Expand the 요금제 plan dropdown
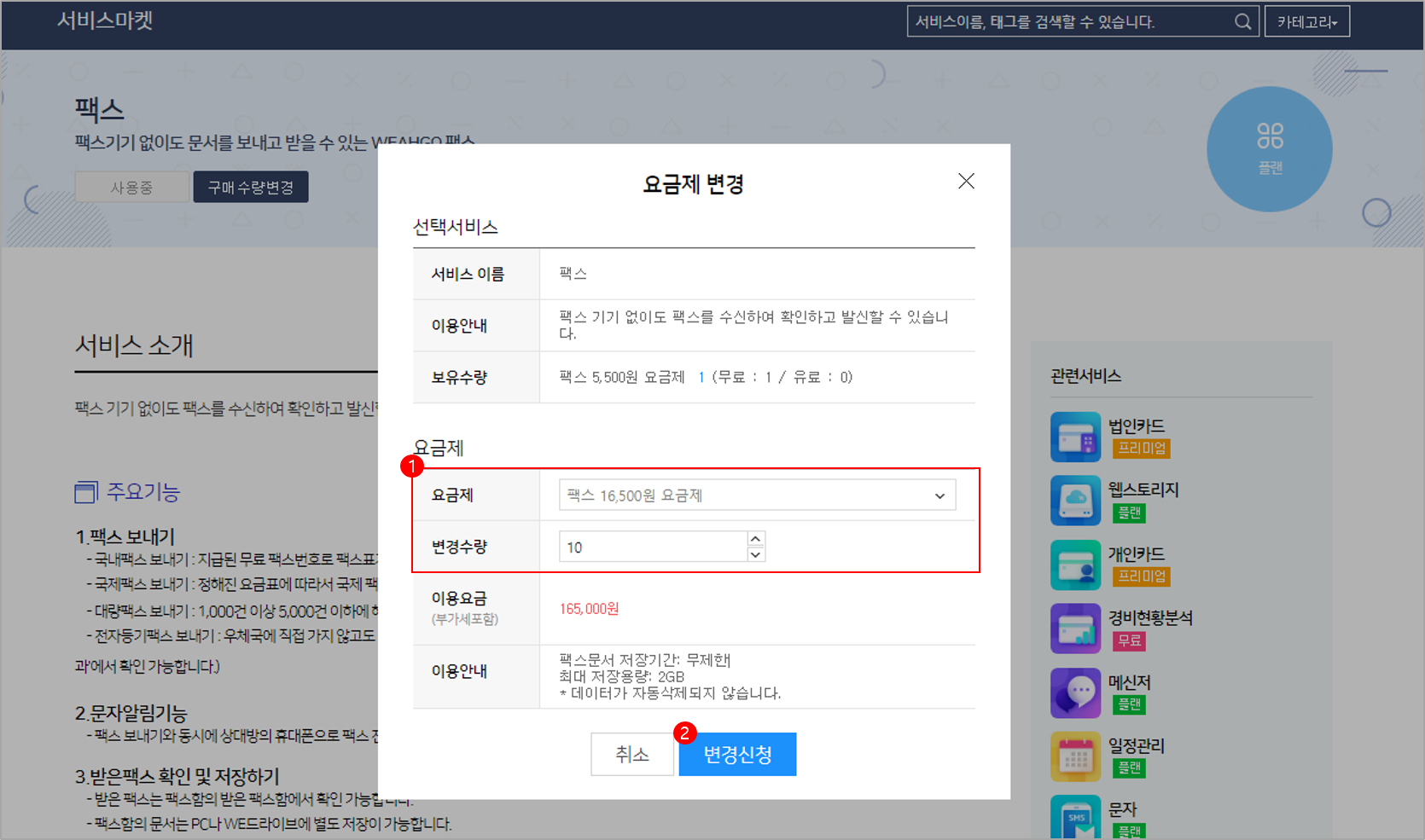The height and width of the screenshot is (840, 1425). [x=756, y=495]
